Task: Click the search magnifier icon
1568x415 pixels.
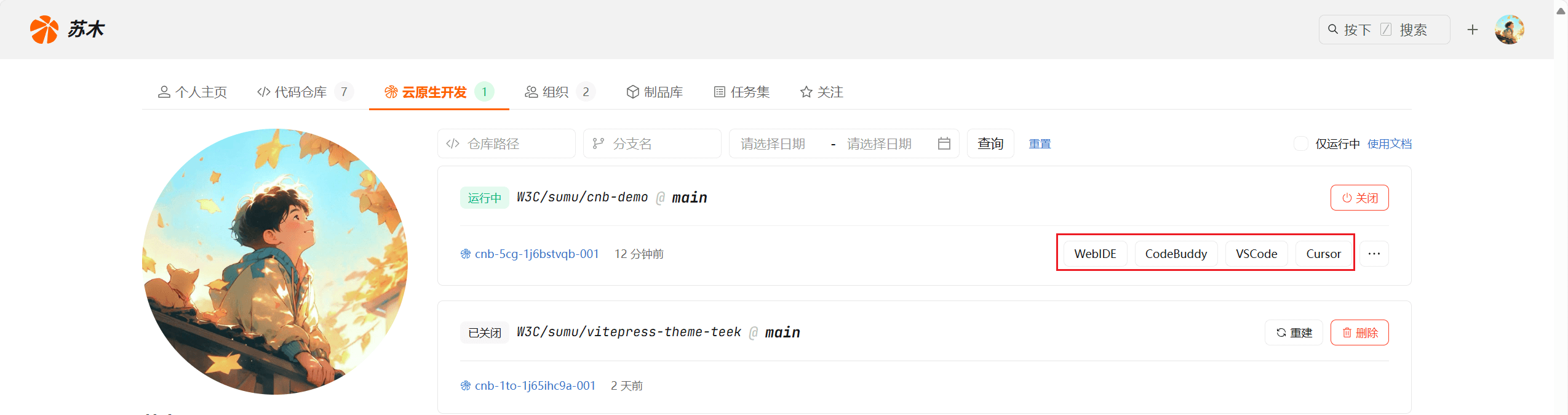Action: (x=1333, y=30)
